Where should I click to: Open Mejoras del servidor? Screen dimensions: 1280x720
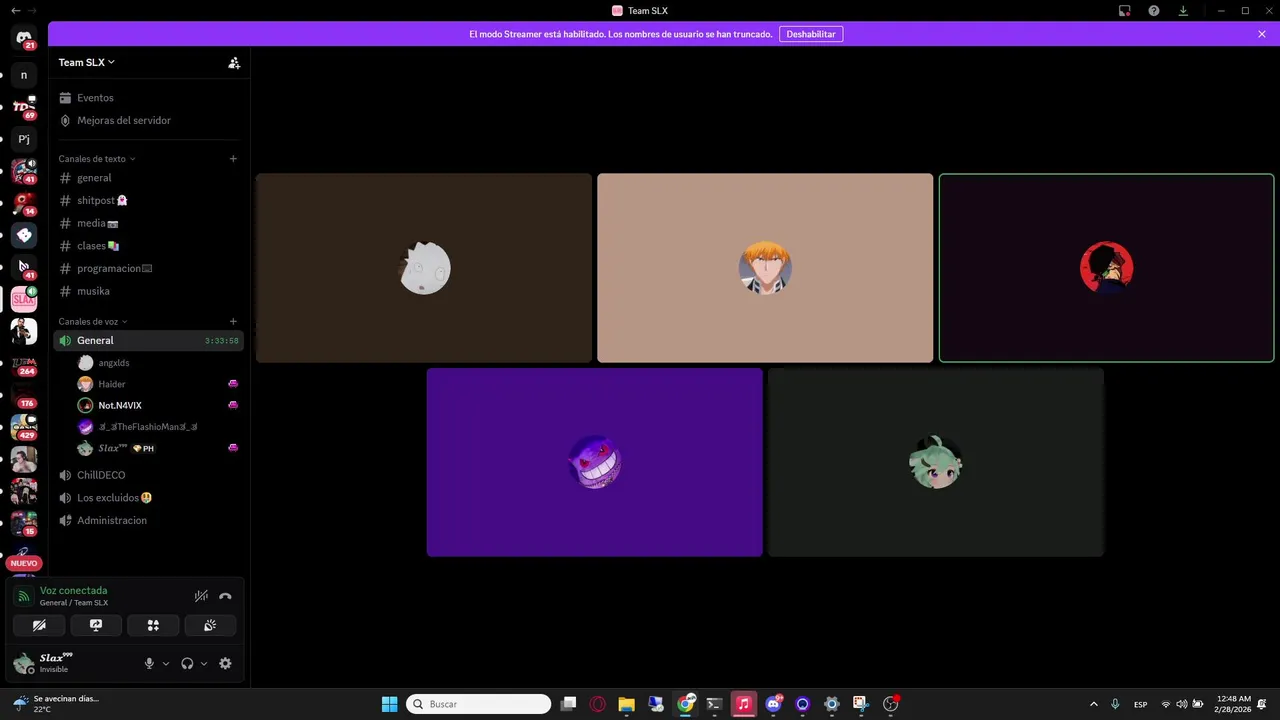click(x=148, y=120)
